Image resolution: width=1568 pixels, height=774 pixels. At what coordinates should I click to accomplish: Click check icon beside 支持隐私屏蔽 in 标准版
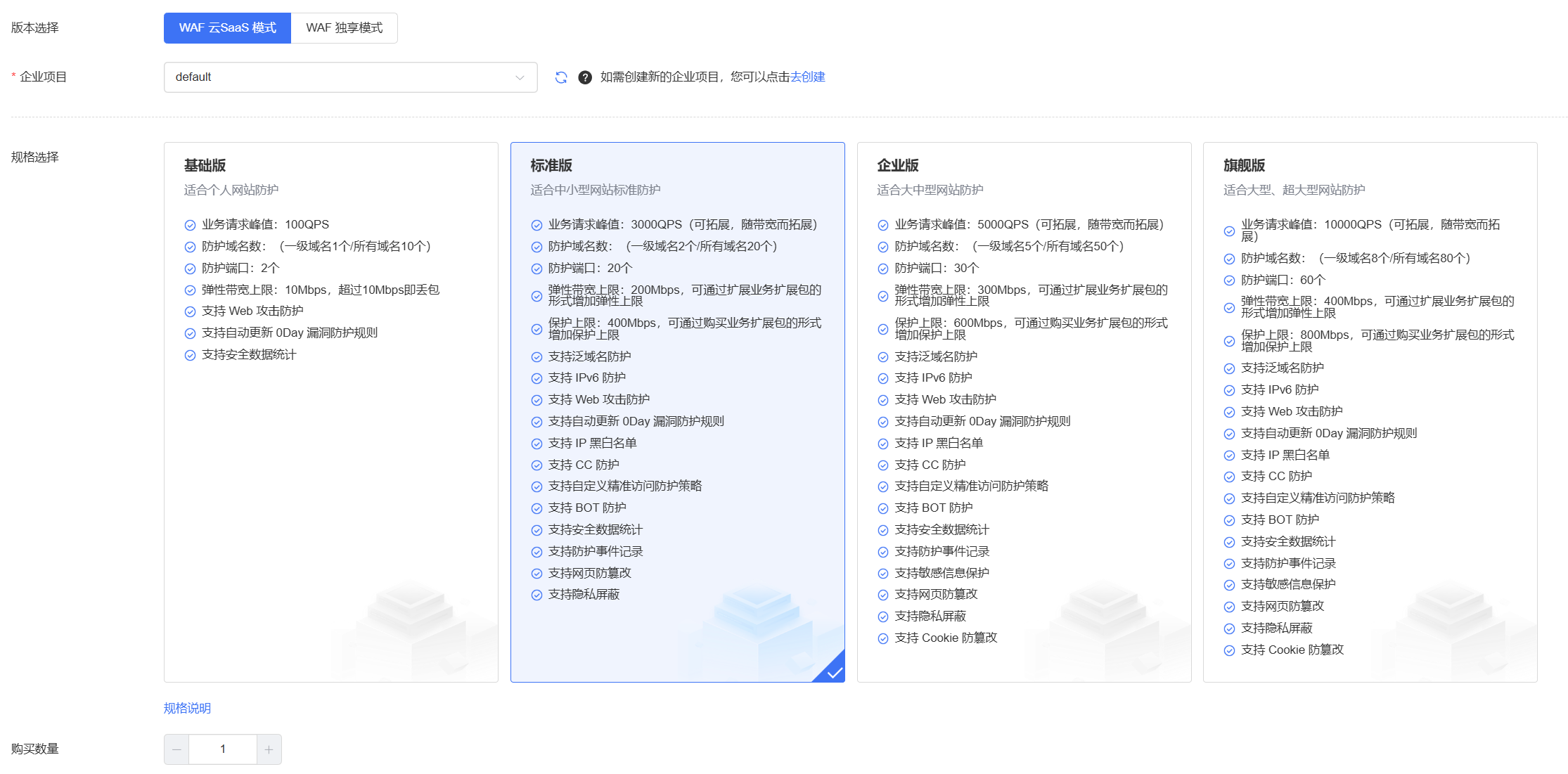(536, 595)
